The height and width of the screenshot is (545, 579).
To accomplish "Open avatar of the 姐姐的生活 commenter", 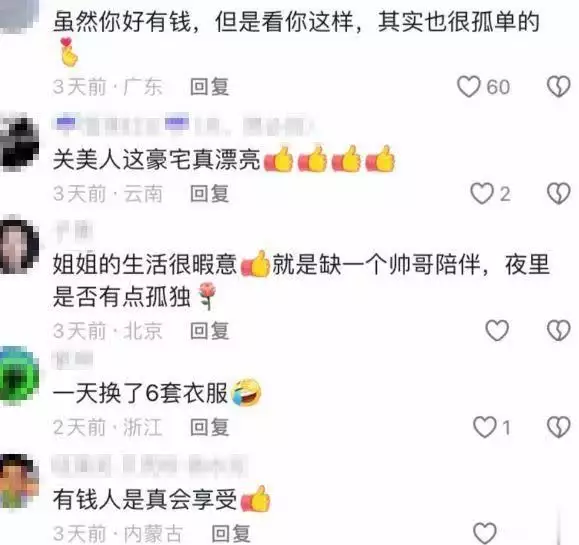I will [19, 246].
